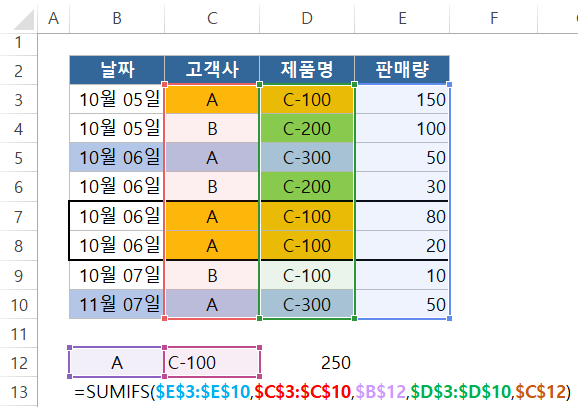The height and width of the screenshot is (407, 578).
Task: Select row 2 header
Action: click(x=18, y=70)
